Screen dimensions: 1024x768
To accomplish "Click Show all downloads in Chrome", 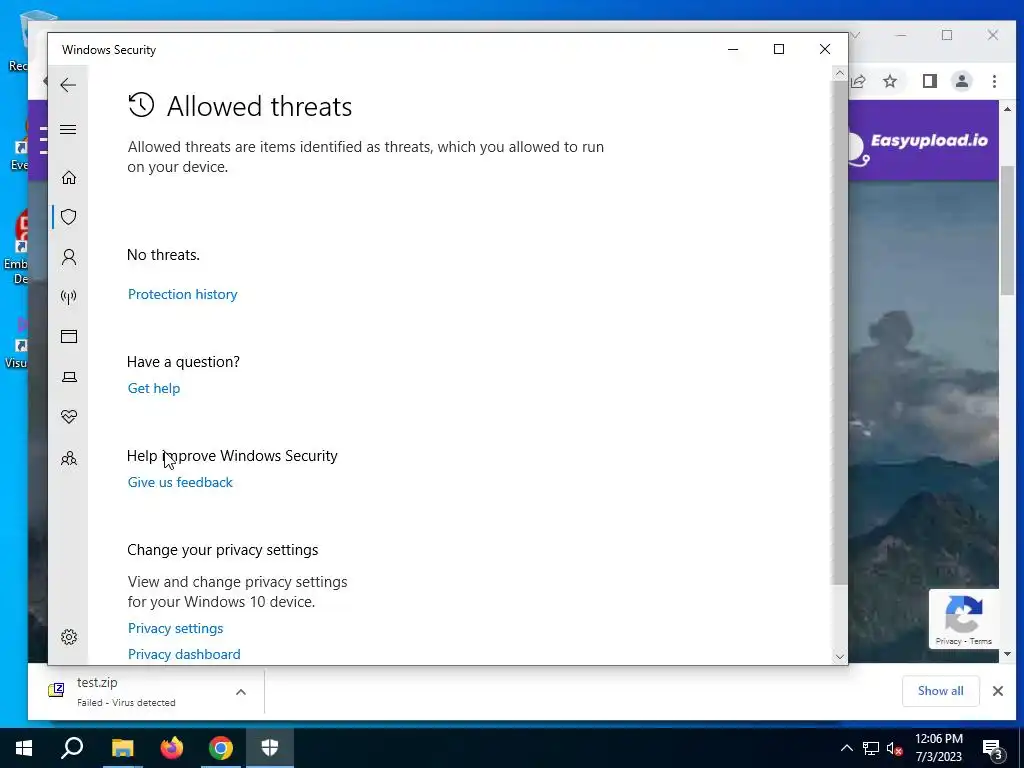I will [940, 691].
